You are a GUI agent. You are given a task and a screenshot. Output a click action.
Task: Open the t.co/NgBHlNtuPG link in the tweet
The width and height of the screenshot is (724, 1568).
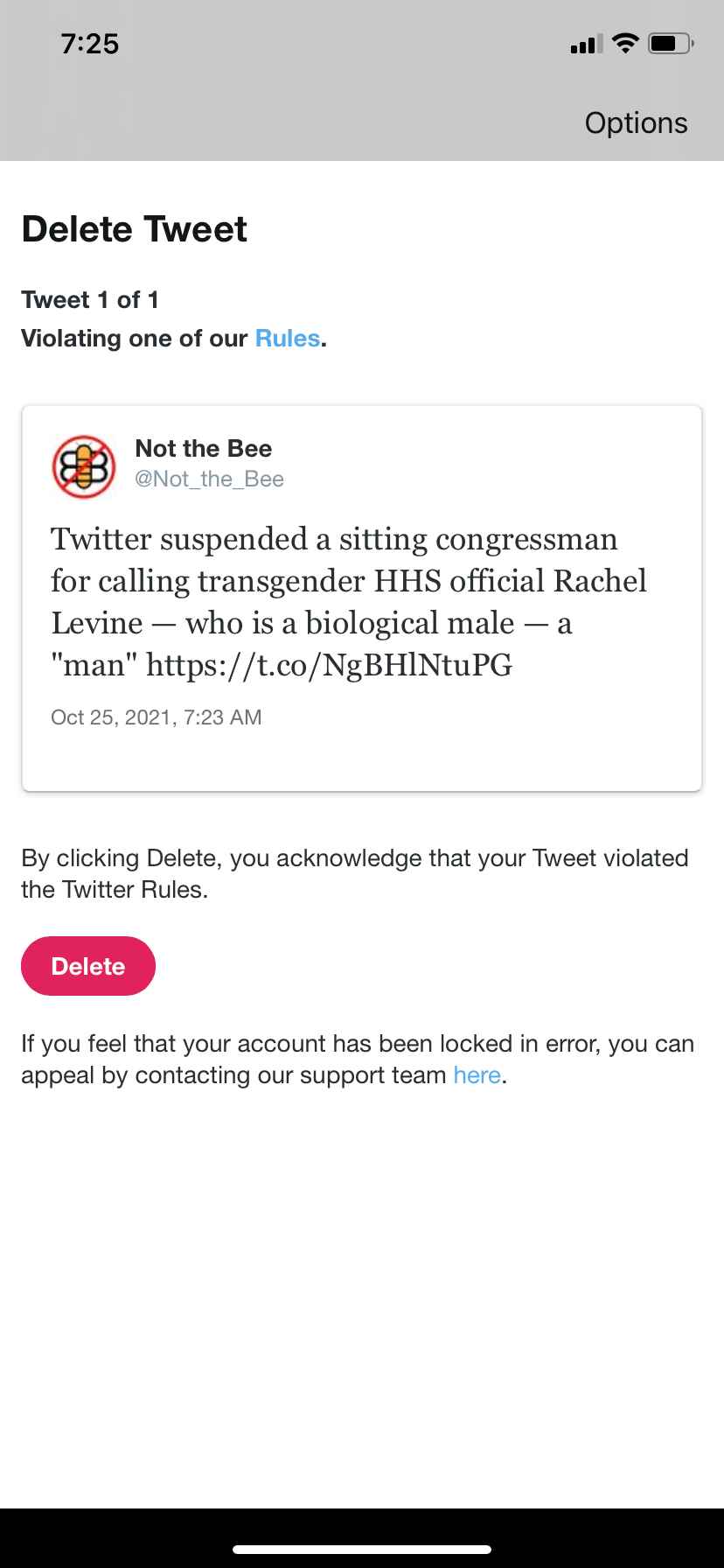pyautogui.click(x=329, y=666)
